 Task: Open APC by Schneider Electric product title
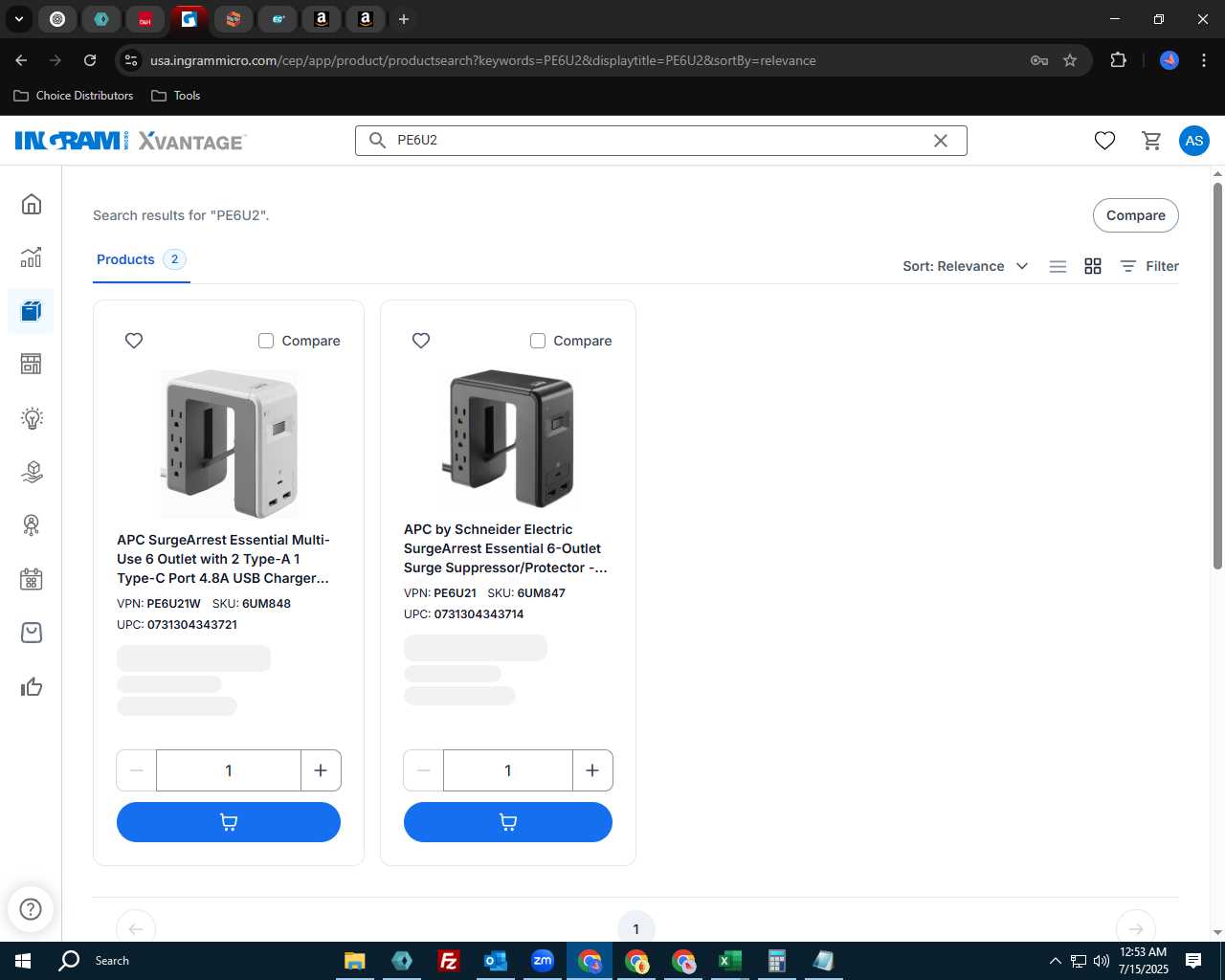tap(505, 548)
